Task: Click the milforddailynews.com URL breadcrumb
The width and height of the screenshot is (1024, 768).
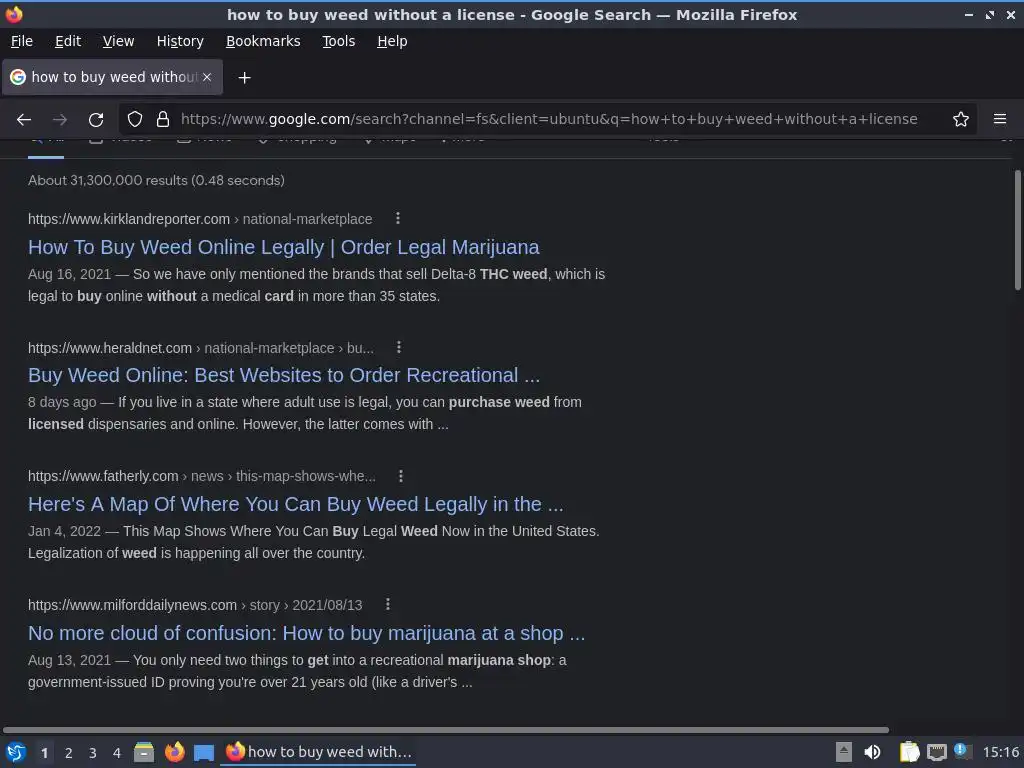Action: pyautogui.click(x=195, y=605)
